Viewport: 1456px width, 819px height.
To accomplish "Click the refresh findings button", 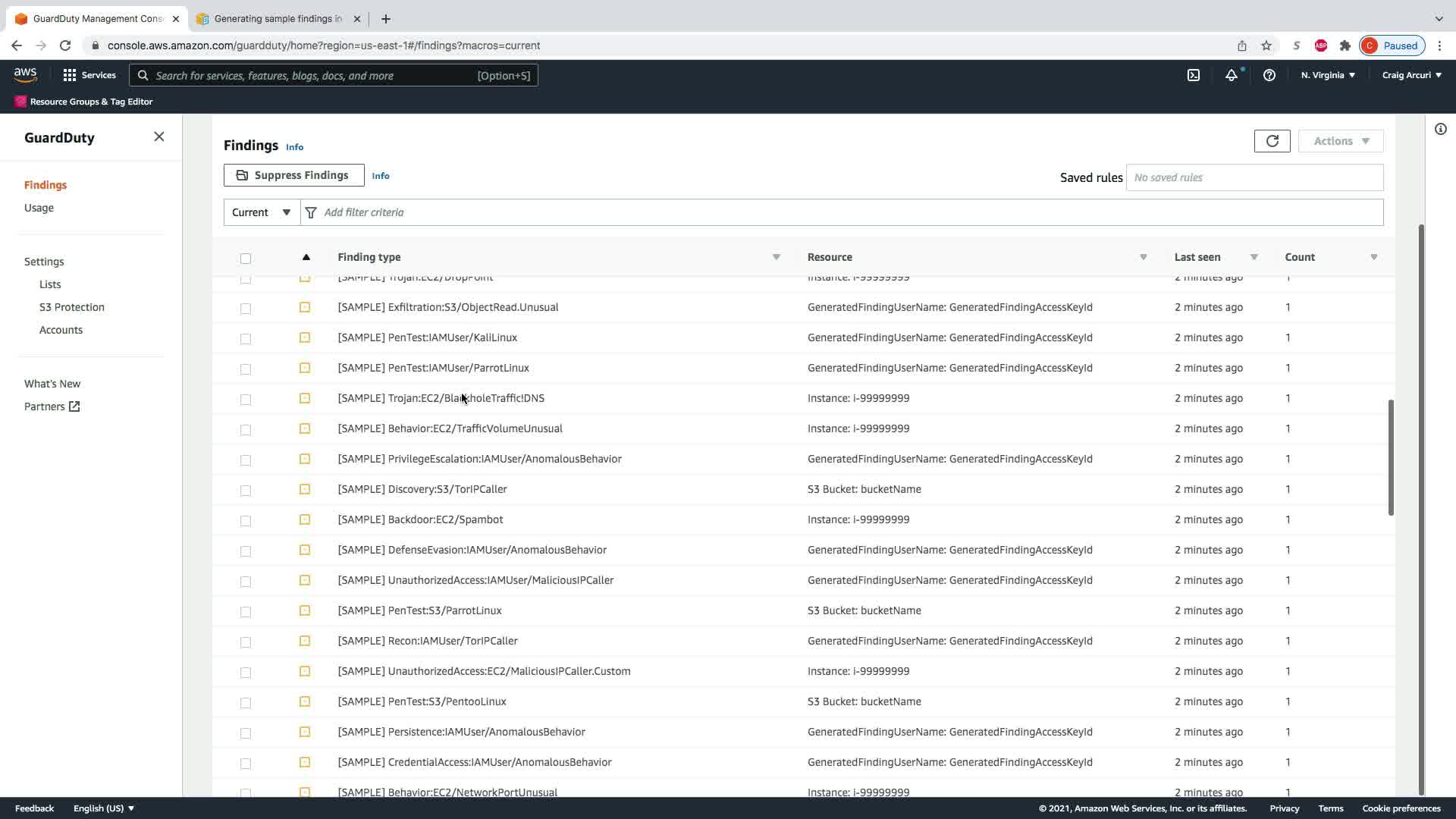I will [1272, 141].
